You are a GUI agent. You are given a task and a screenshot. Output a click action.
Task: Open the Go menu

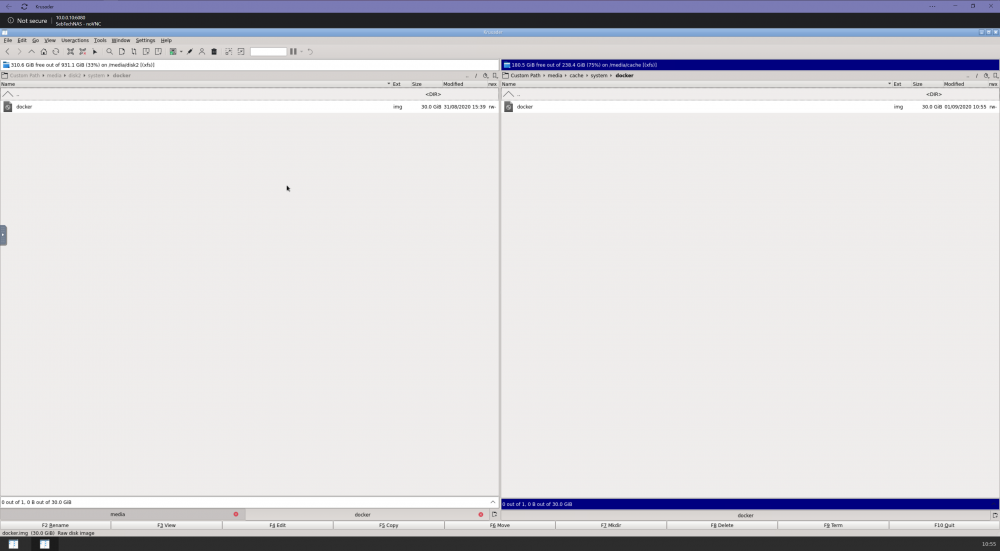(x=36, y=40)
